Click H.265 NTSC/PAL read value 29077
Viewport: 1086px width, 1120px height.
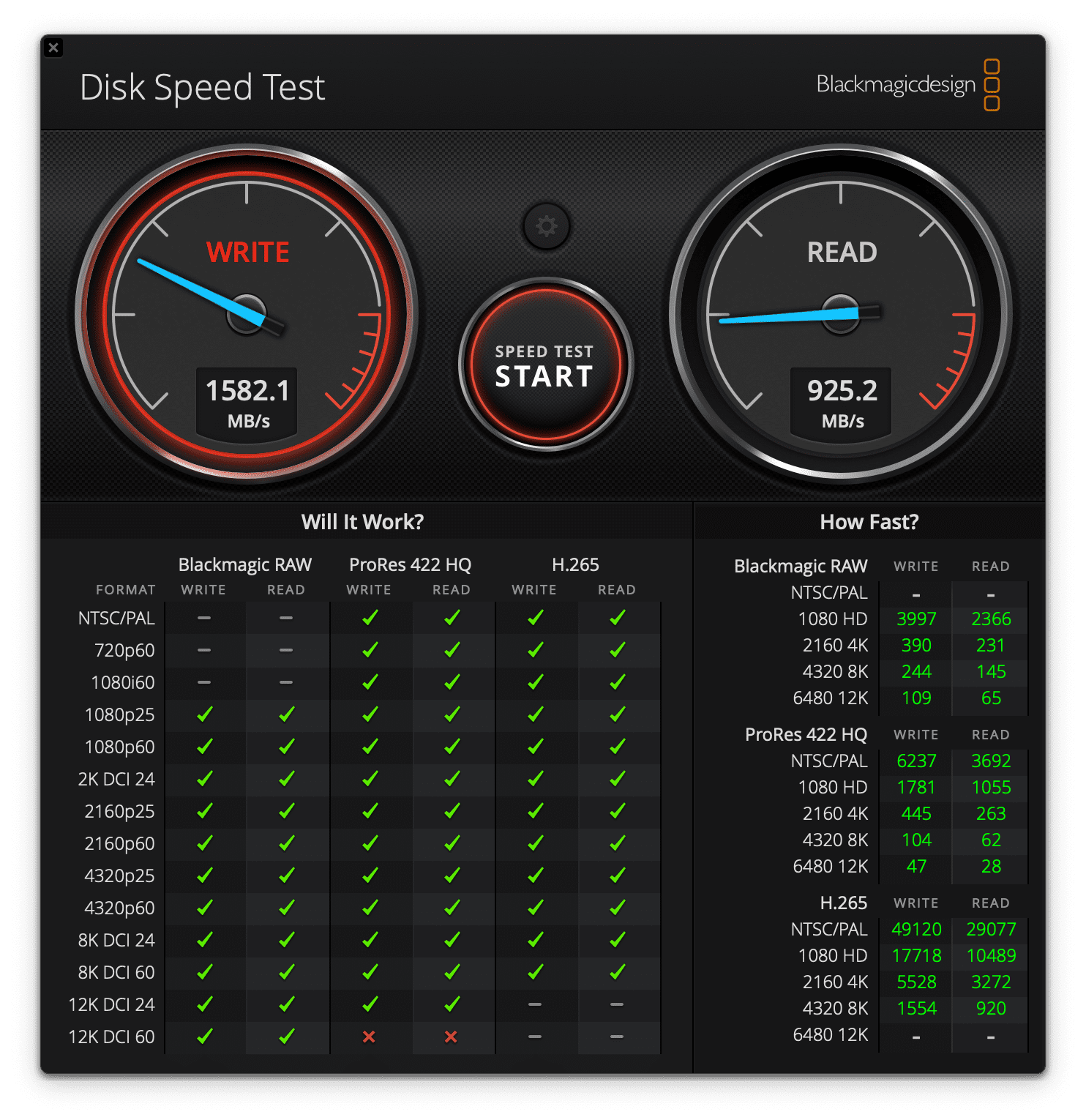coord(991,930)
